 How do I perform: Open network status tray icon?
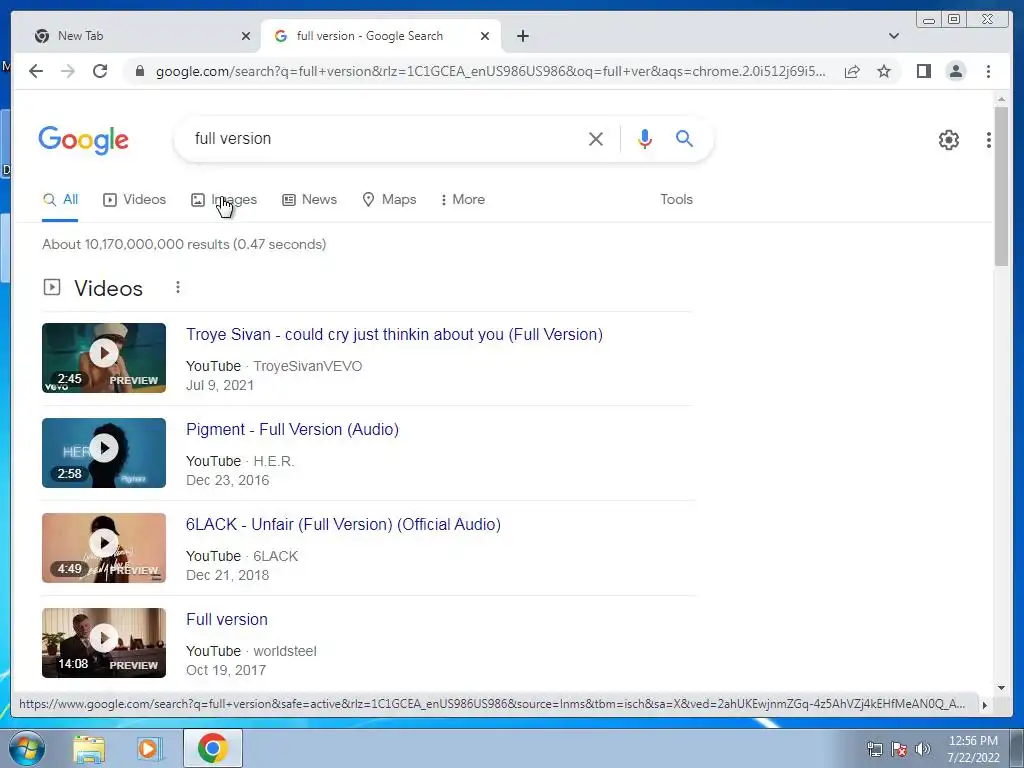coord(874,749)
